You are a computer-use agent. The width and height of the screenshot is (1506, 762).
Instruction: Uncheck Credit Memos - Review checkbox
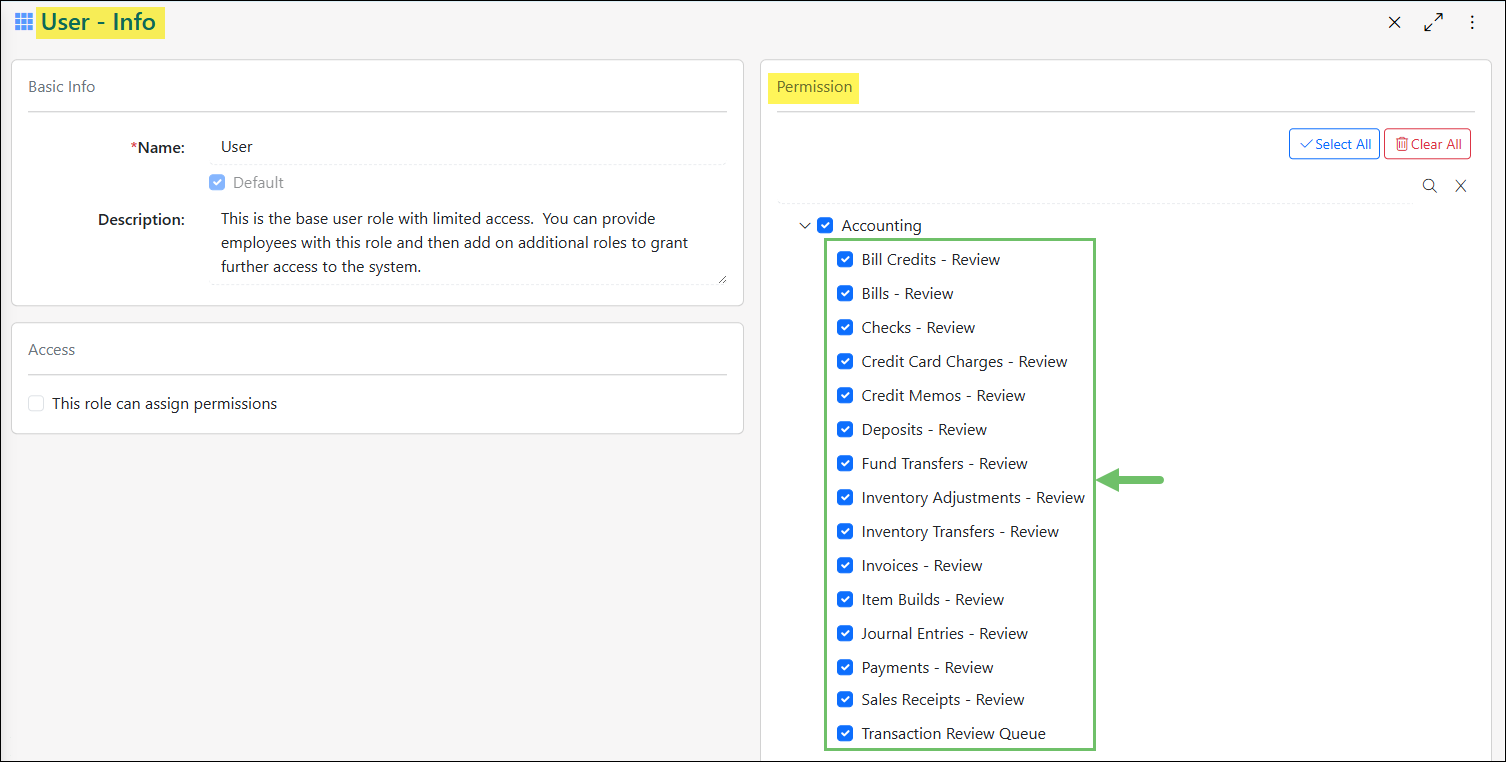click(845, 396)
